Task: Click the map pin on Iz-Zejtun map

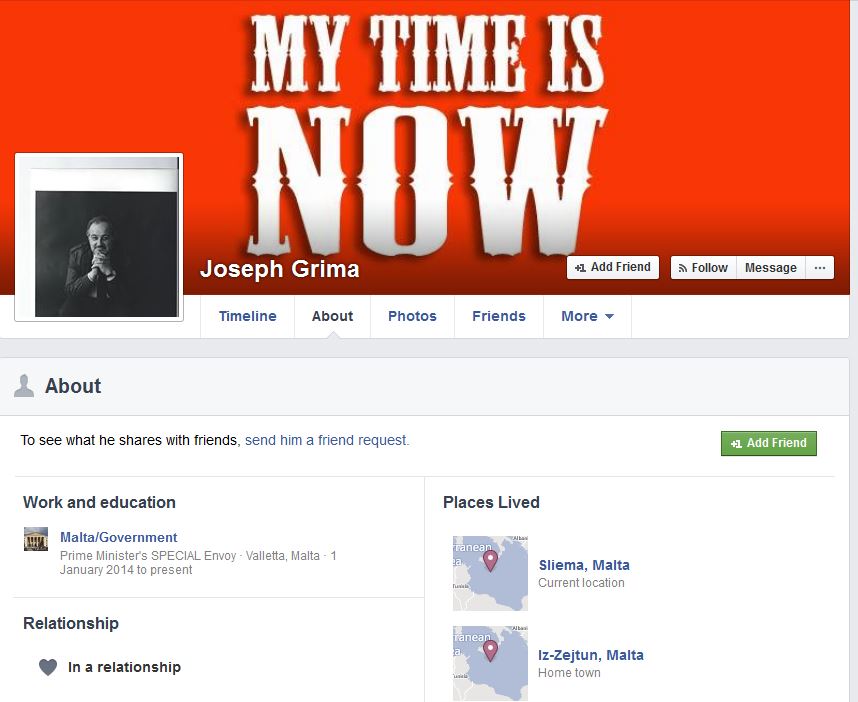Action: point(490,651)
